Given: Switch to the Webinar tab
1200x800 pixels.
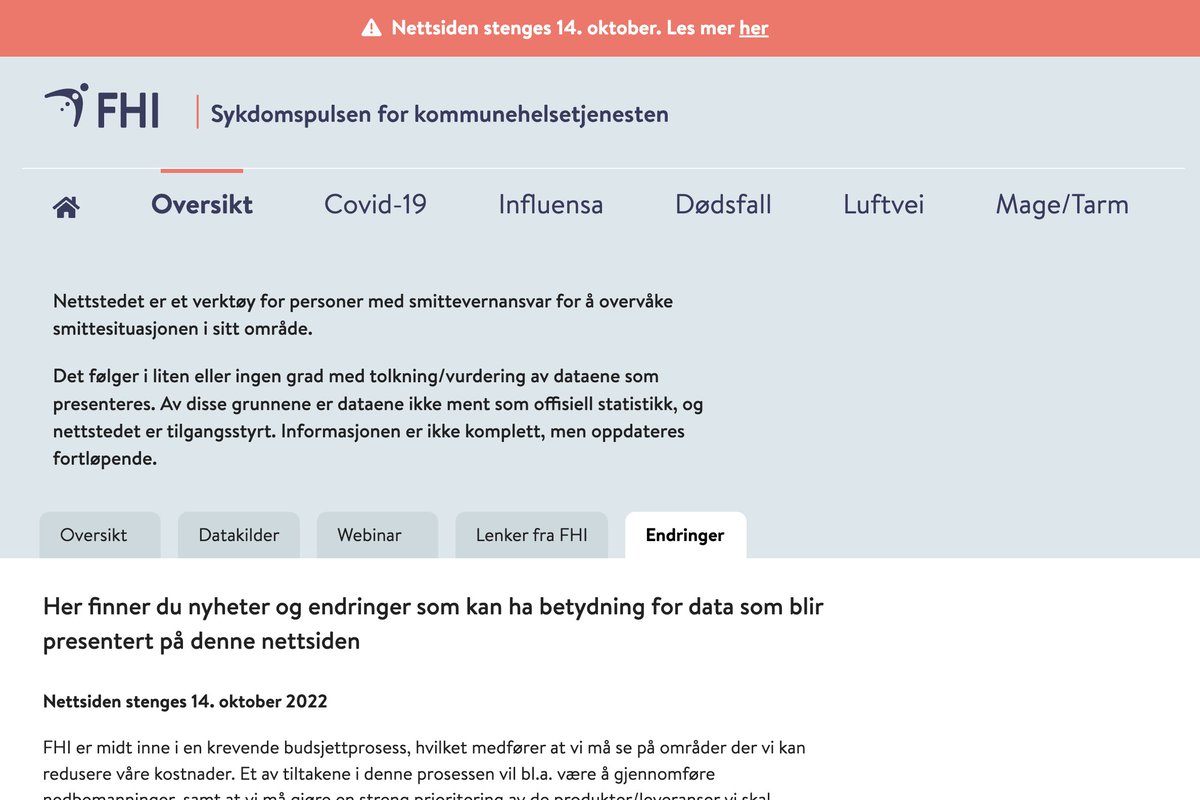Looking at the screenshot, I should pos(377,535).
